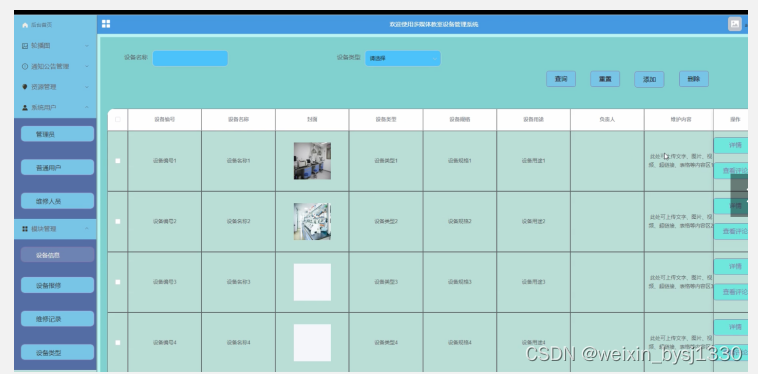
Task: Click the 设备编号 column header
Action: (x=164, y=119)
